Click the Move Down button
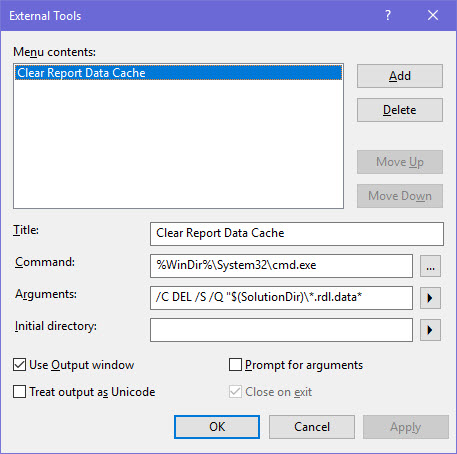 [x=400, y=196]
